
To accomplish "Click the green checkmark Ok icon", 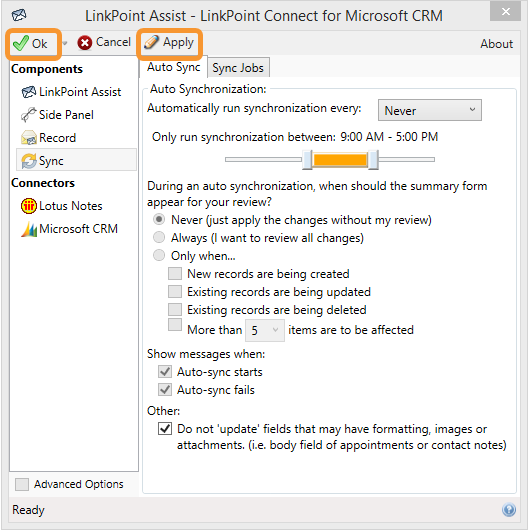I will point(20,43).
